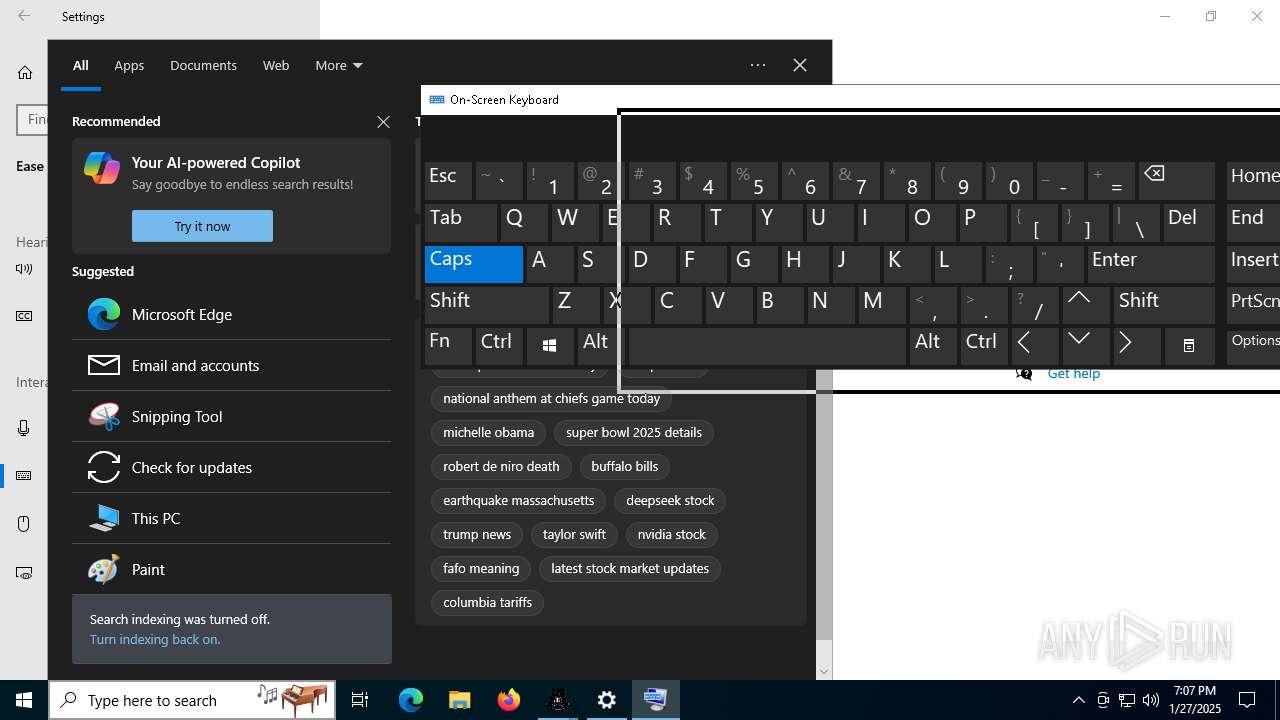Open Speech microphone icon in Settings sidebar
This screenshot has width=1280, height=720.
coord(24,428)
